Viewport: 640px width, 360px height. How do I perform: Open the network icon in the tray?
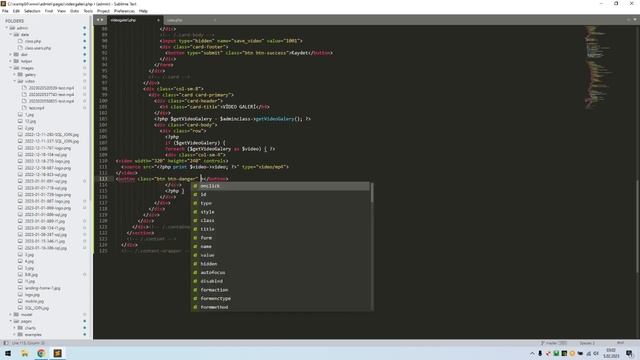coord(589,353)
